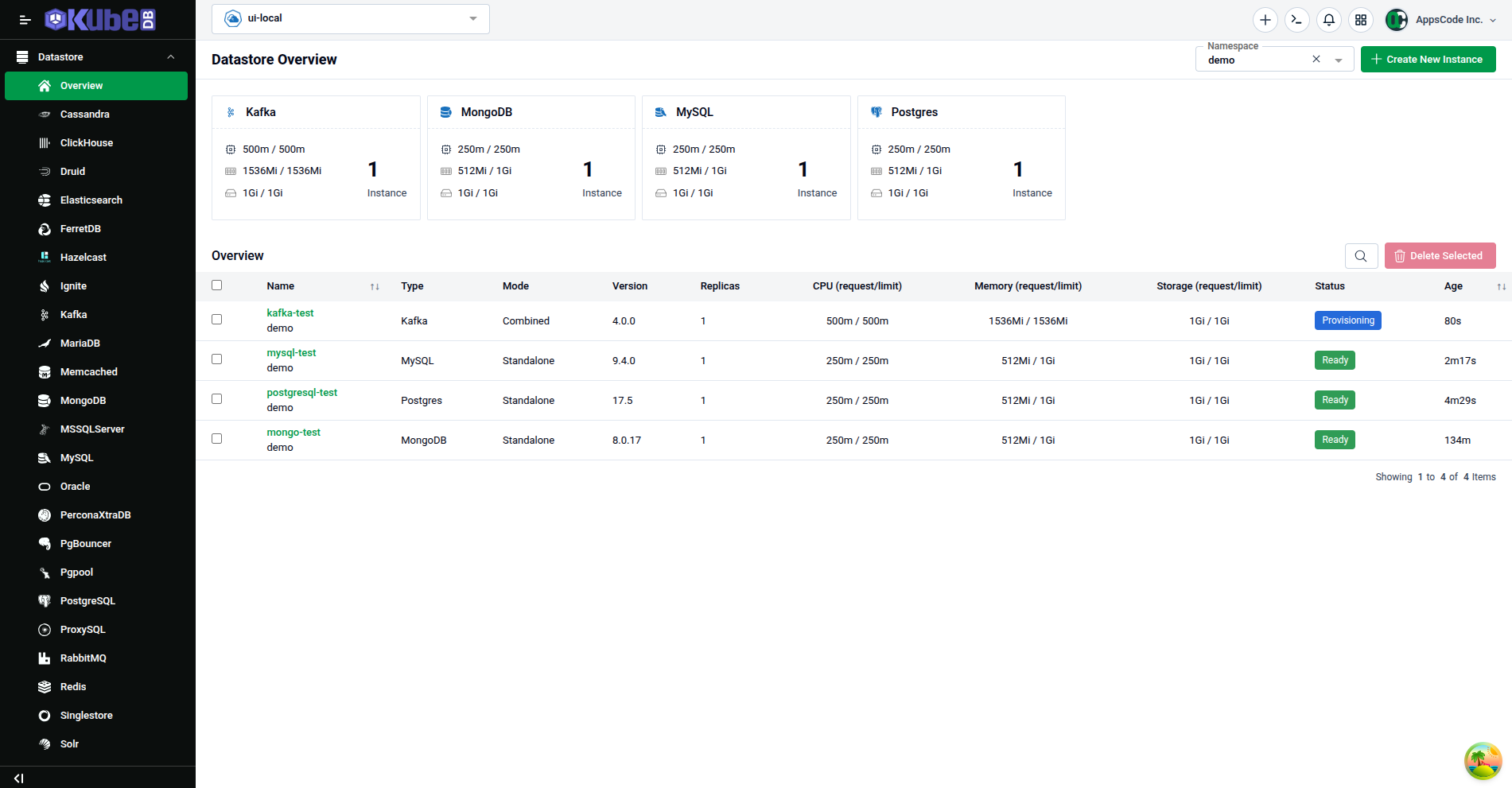This screenshot has height=788, width=1512.
Task: Check the checkbox for mongo-test row
Action: (x=216, y=438)
